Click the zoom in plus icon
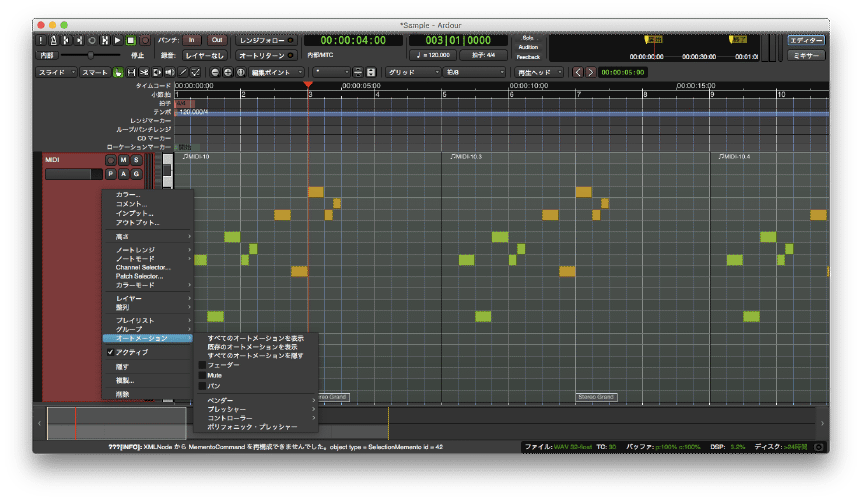 pos(228,73)
